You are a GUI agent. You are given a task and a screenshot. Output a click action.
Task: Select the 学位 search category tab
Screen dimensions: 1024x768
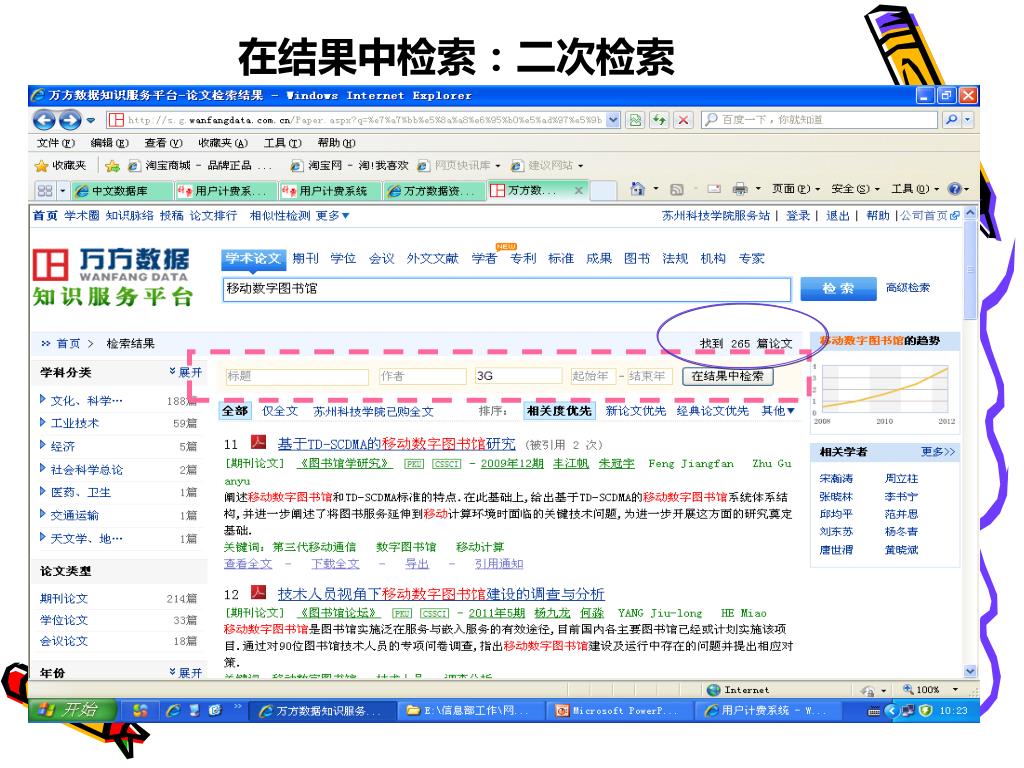coord(343,259)
